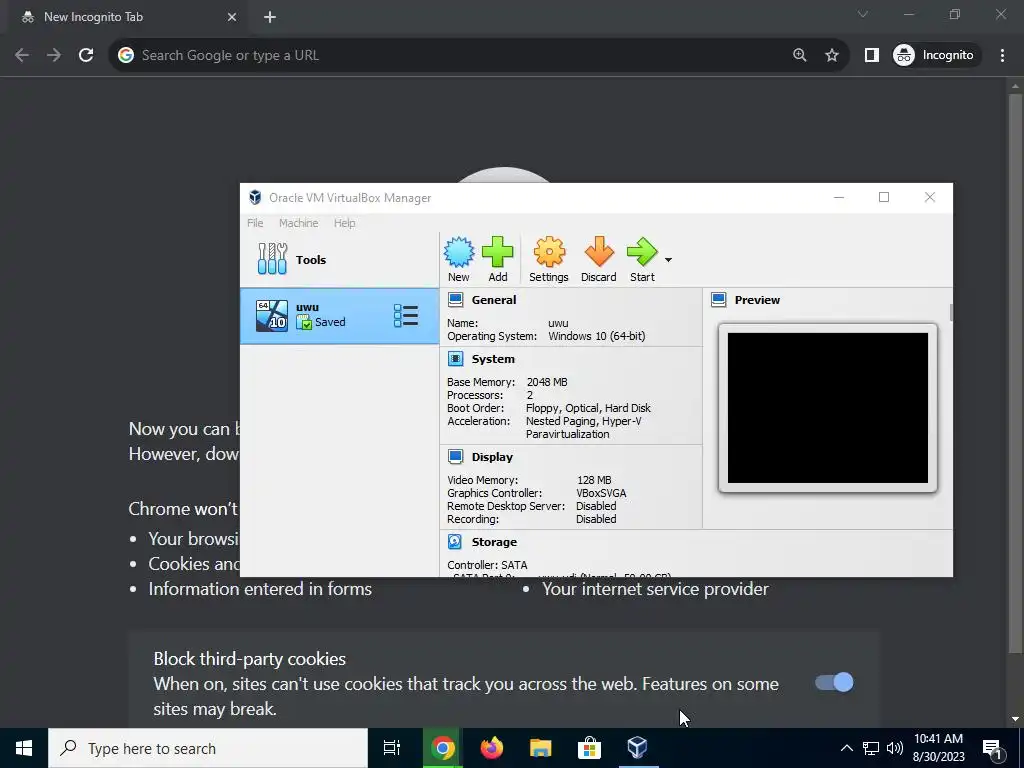Click Chrome page vertical scrollbar
The width and height of the screenshot is (1024, 768).
point(1015,372)
